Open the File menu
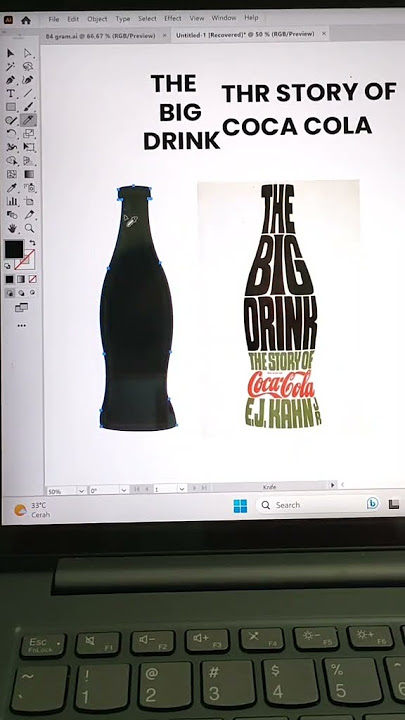The image size is (405, 720). 54,19
